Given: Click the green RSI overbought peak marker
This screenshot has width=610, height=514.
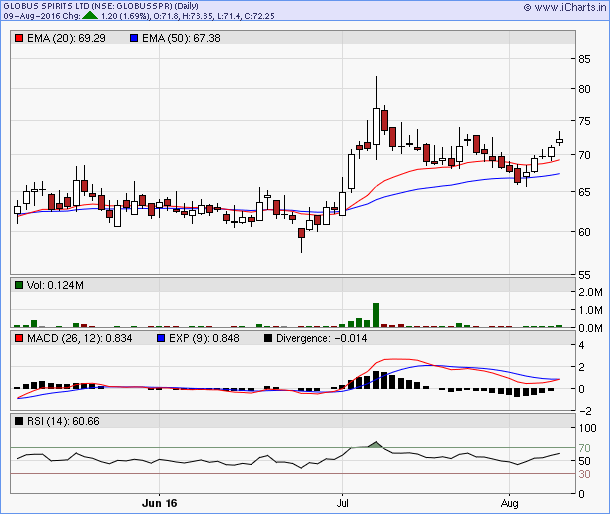Looking at the screenshot, I should click(x=375, y=444).
